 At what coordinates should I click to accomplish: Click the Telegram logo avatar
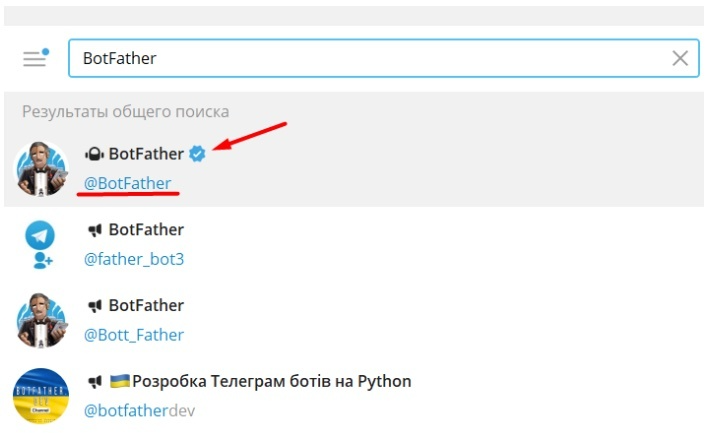41,236
